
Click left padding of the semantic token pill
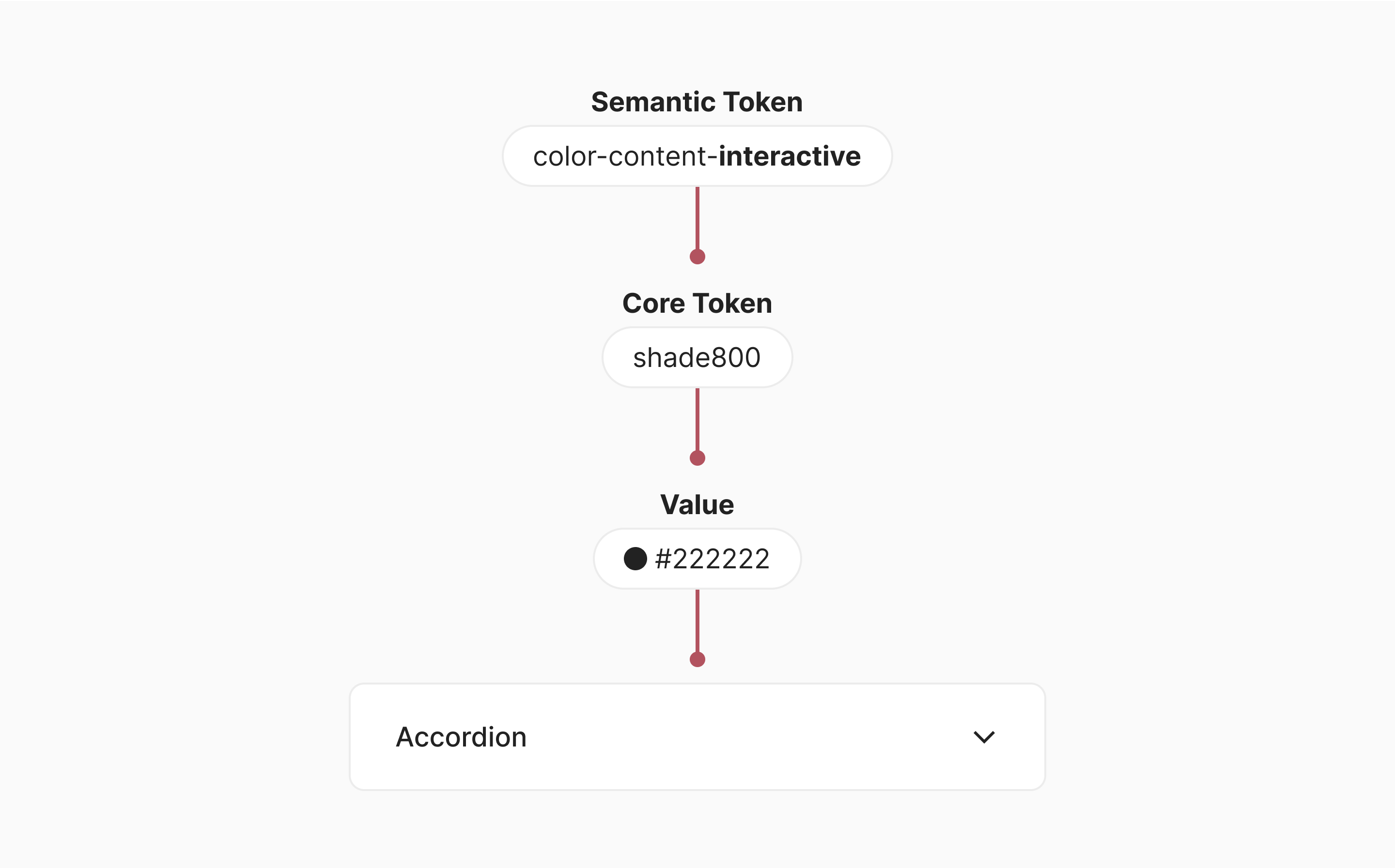pyautogui.click(x=518, y=156)
